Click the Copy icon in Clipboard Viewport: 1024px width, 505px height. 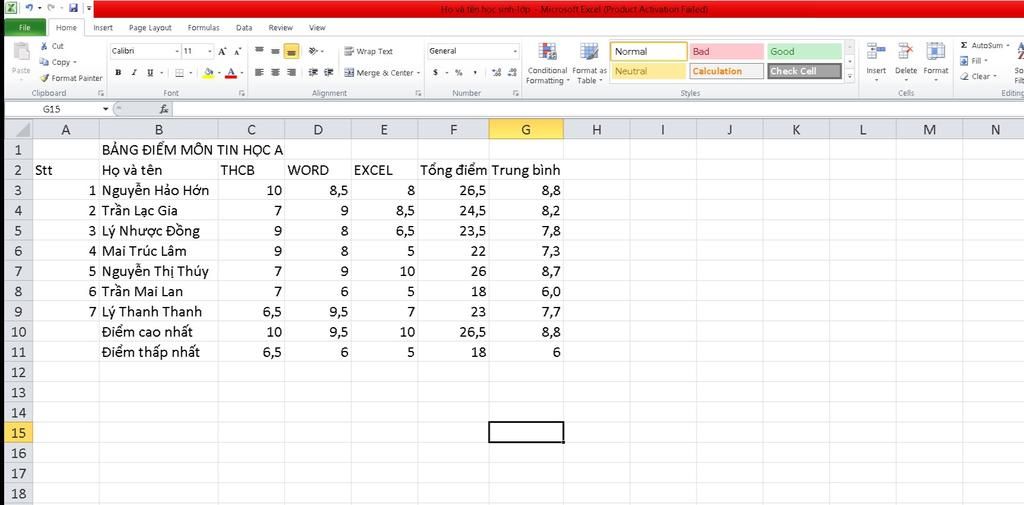44,62
